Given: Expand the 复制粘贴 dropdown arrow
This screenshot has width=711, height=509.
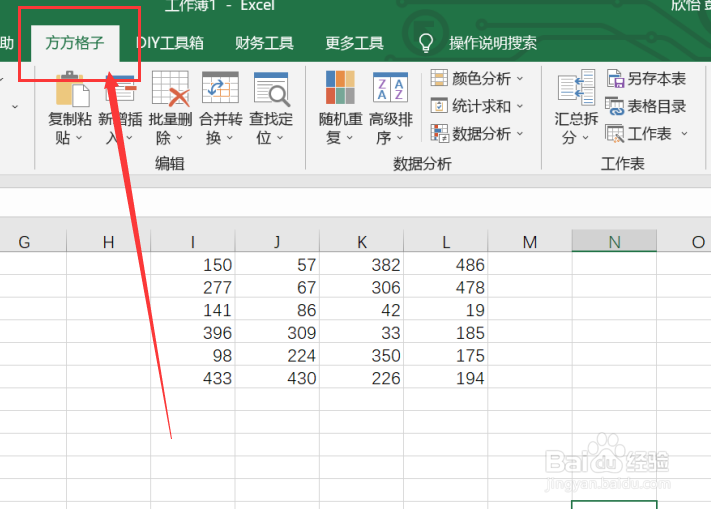Looking at the screenshot, I should click(79, 137).
